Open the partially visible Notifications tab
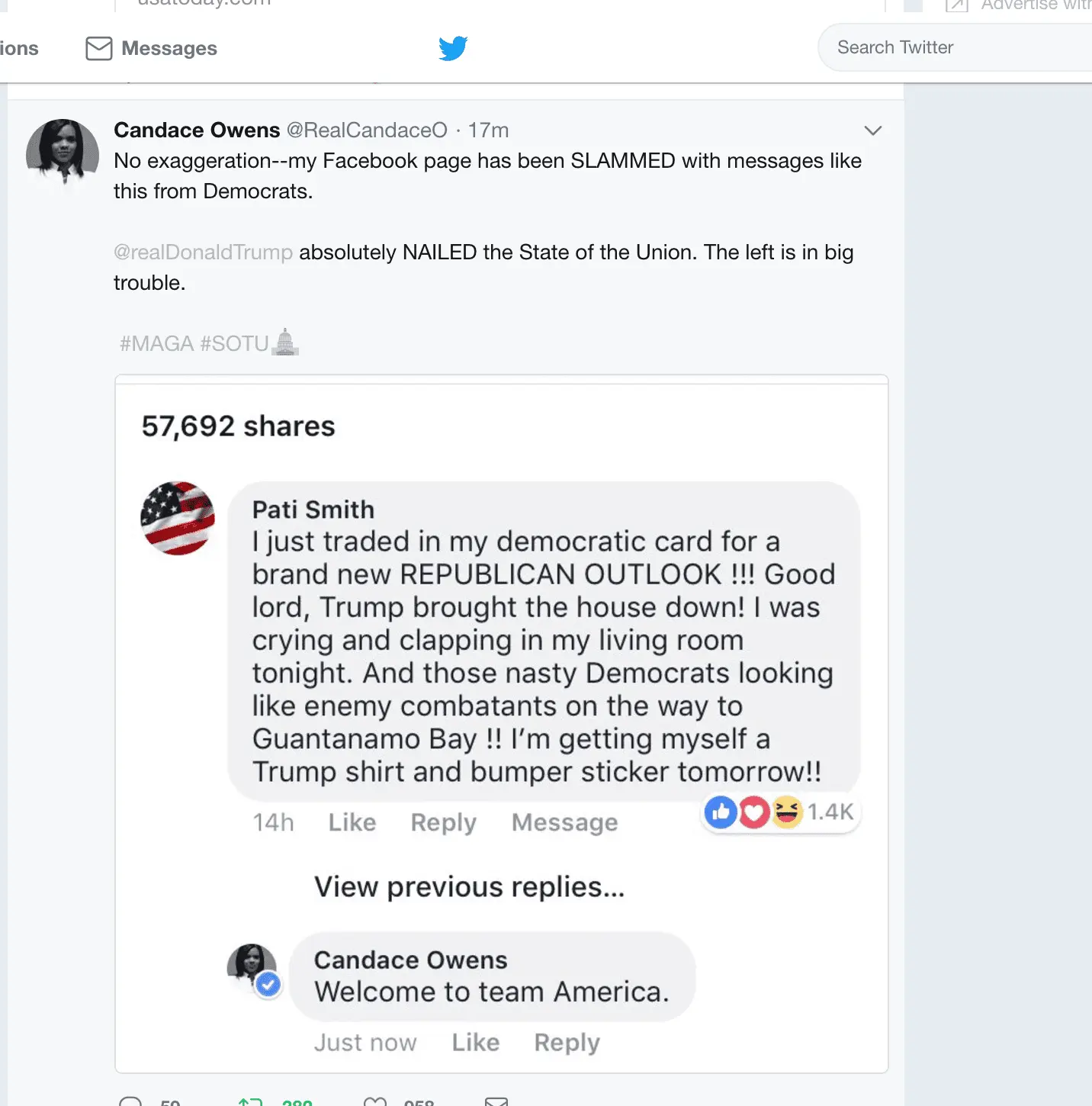The height and width of the screenshot is (1106, 1092). 18,48
